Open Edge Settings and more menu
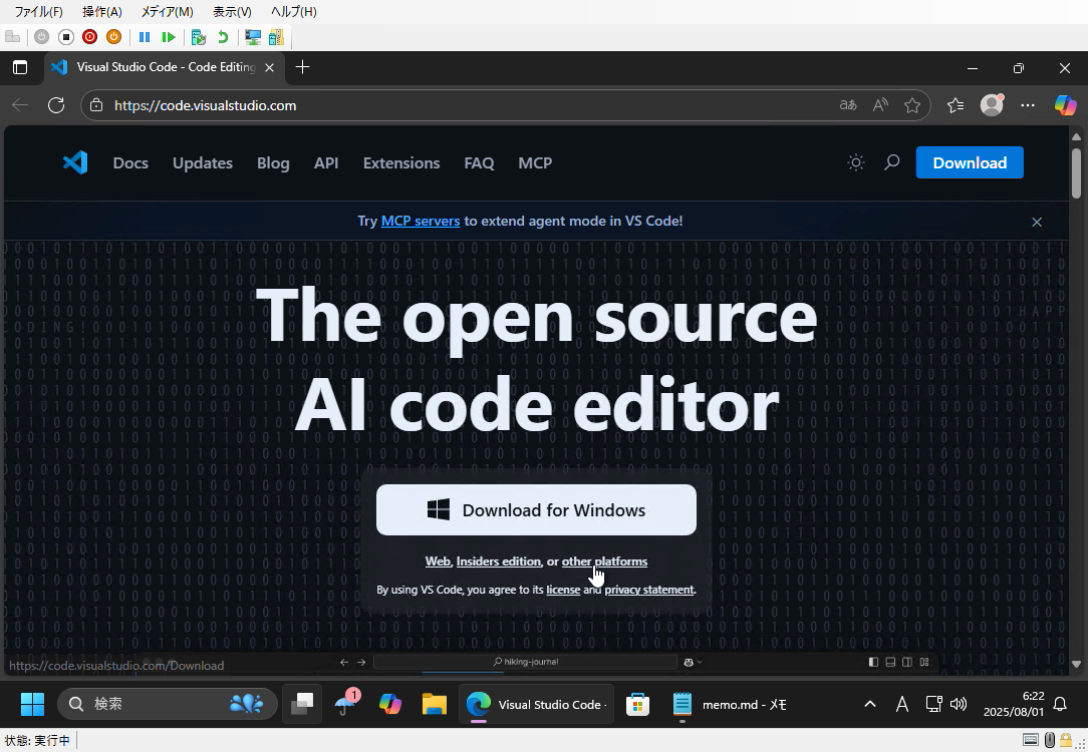This screenshot has height=752, width=1088. coord(1028,105)
